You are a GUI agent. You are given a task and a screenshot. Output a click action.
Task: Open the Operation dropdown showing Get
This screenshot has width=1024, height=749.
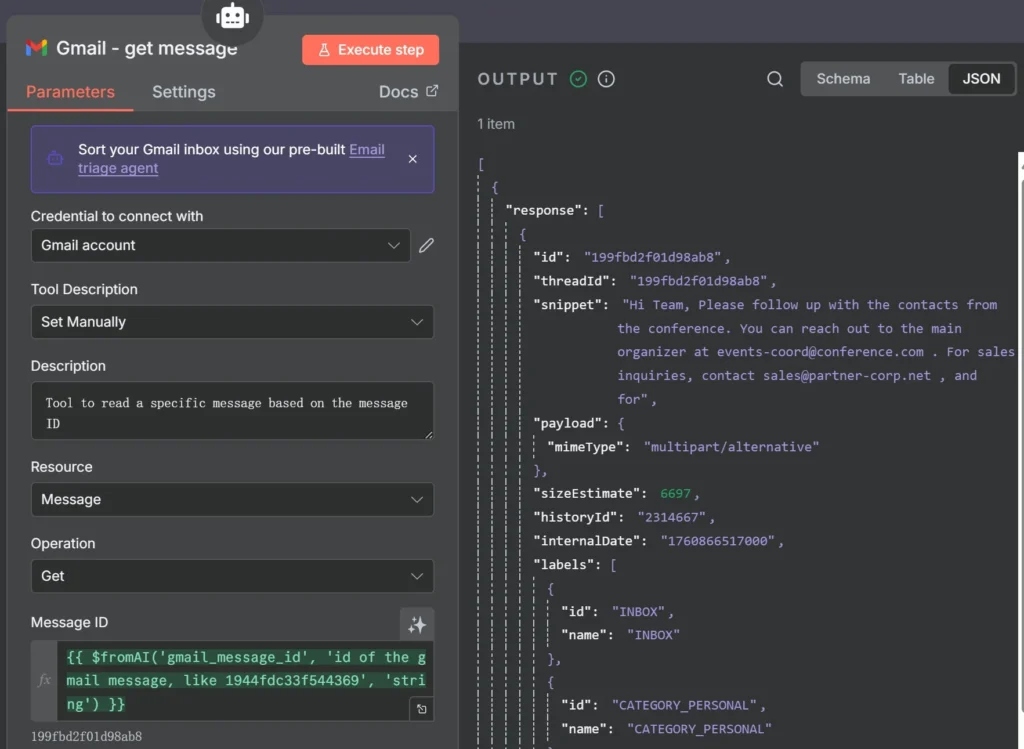(x=232, y=576)
